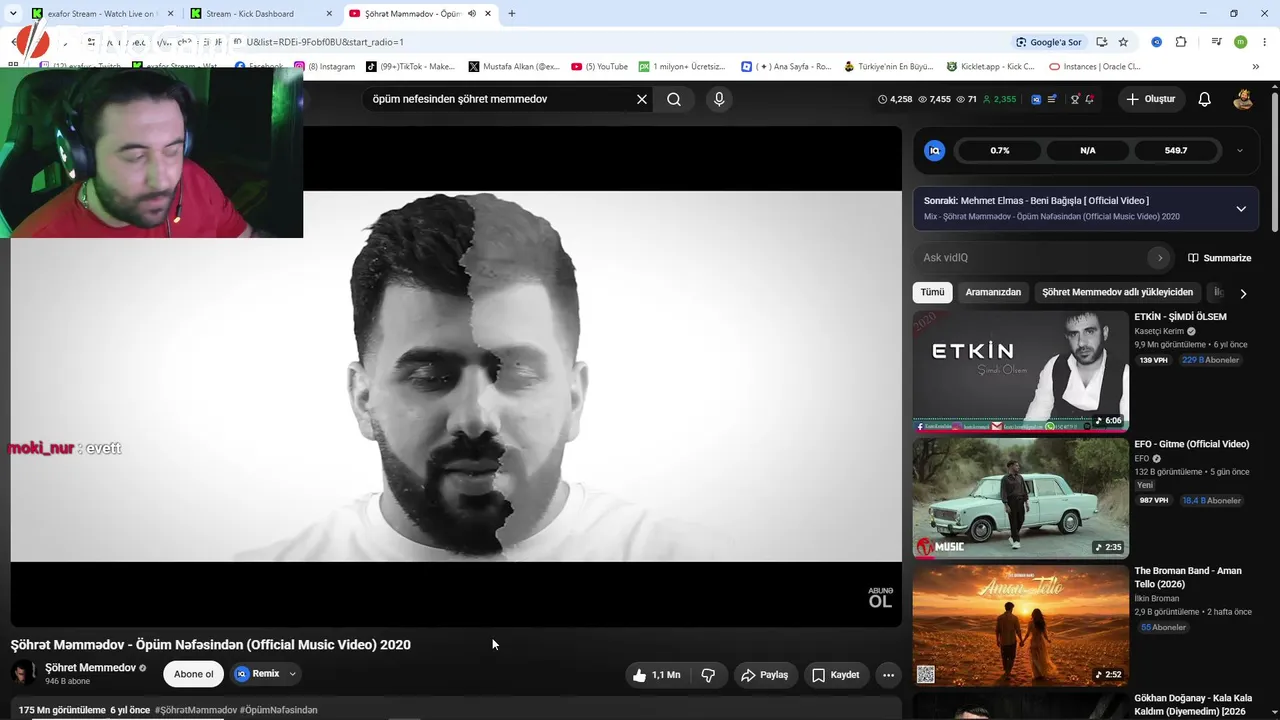
Task: Click in the Ask vidIQ input field
Action: pyautogui.click(x=1032, y=258)
